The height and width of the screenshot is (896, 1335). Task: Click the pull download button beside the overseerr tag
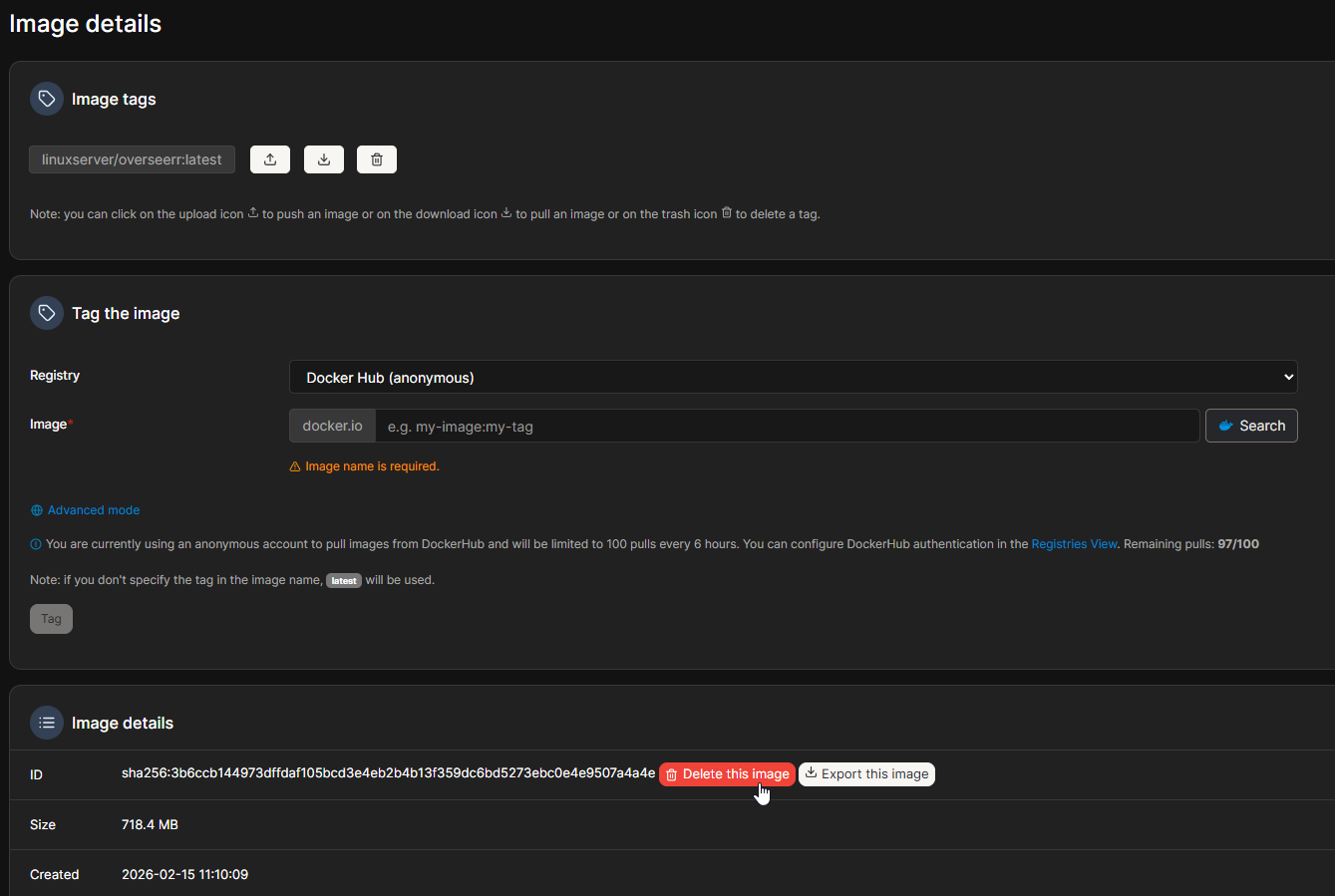click(x=324, y=159)
